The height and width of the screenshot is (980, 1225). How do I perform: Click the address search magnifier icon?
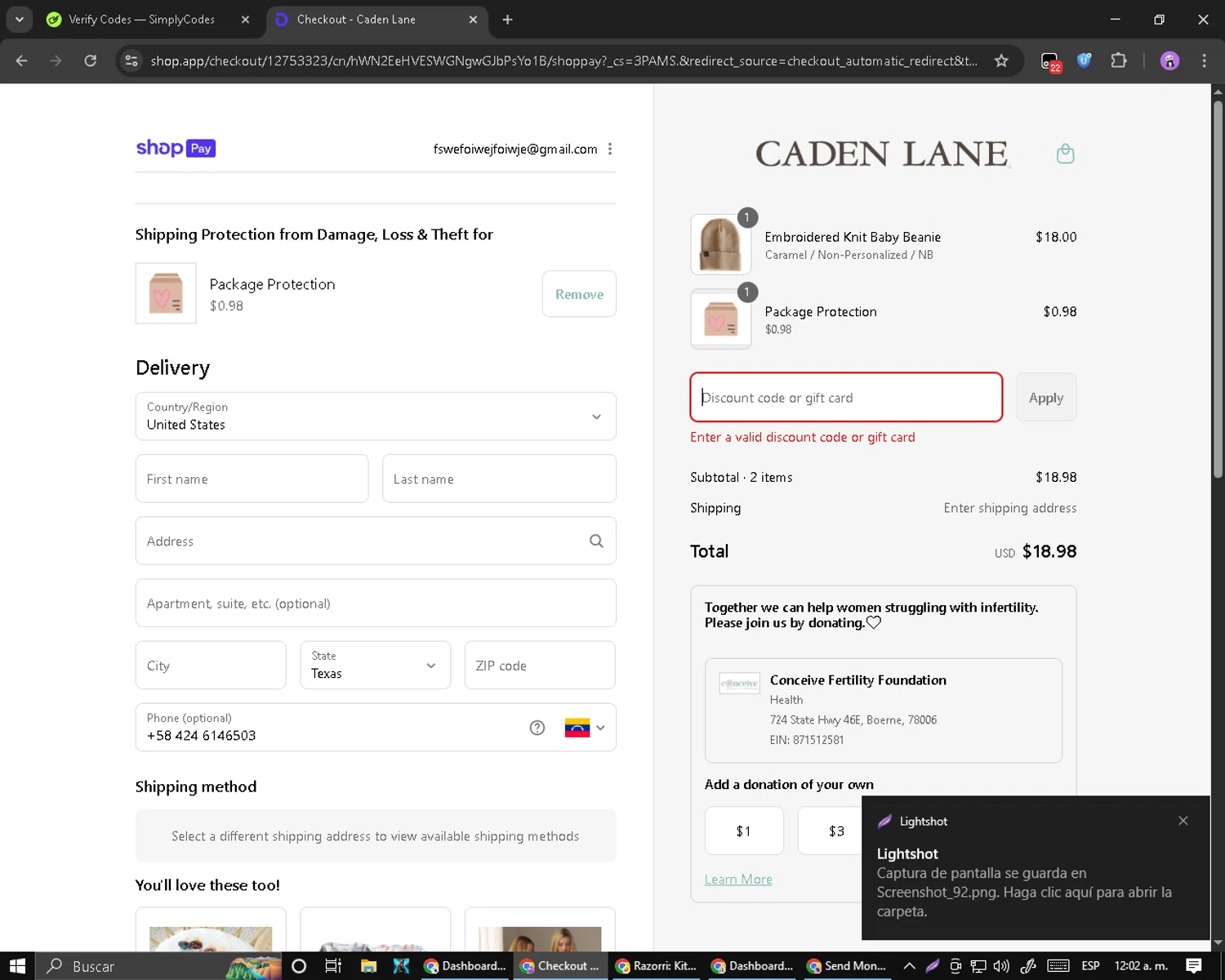[596, 541]
